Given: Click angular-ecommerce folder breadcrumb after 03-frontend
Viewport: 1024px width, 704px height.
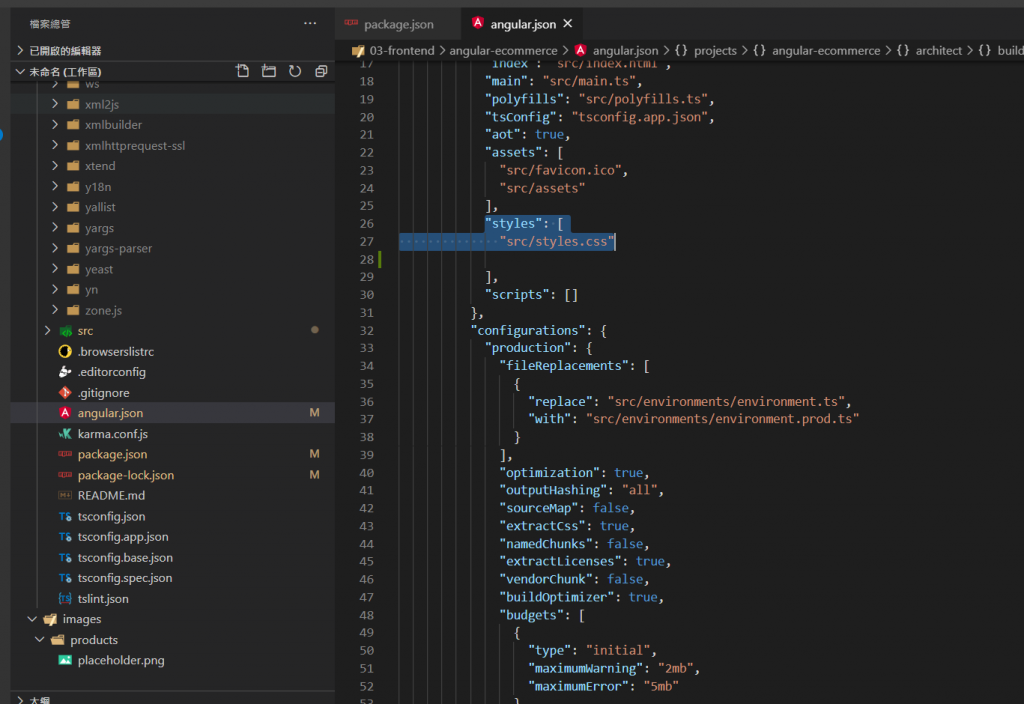Looking at the screenshot, I should pyautogui.click(x=504, y=50).
